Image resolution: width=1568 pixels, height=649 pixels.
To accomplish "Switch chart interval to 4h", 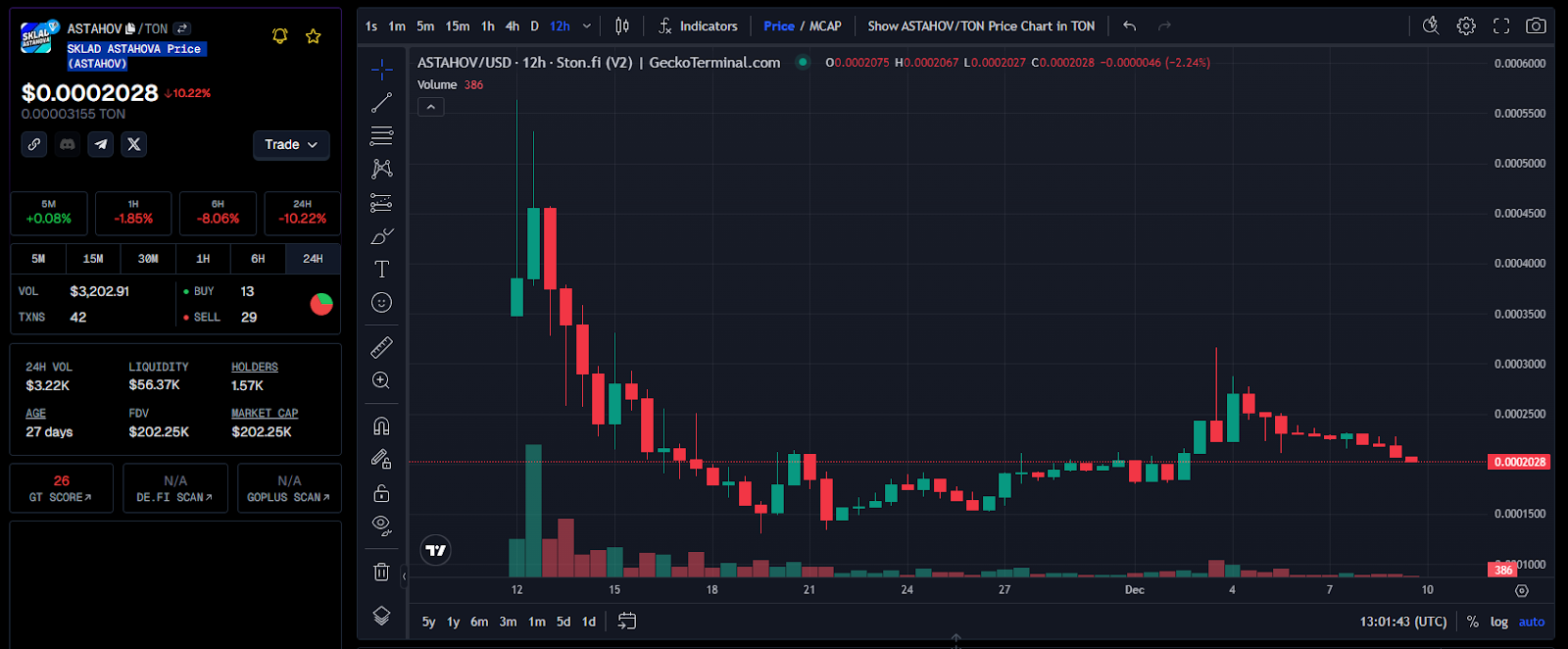I will coord(513,26).
